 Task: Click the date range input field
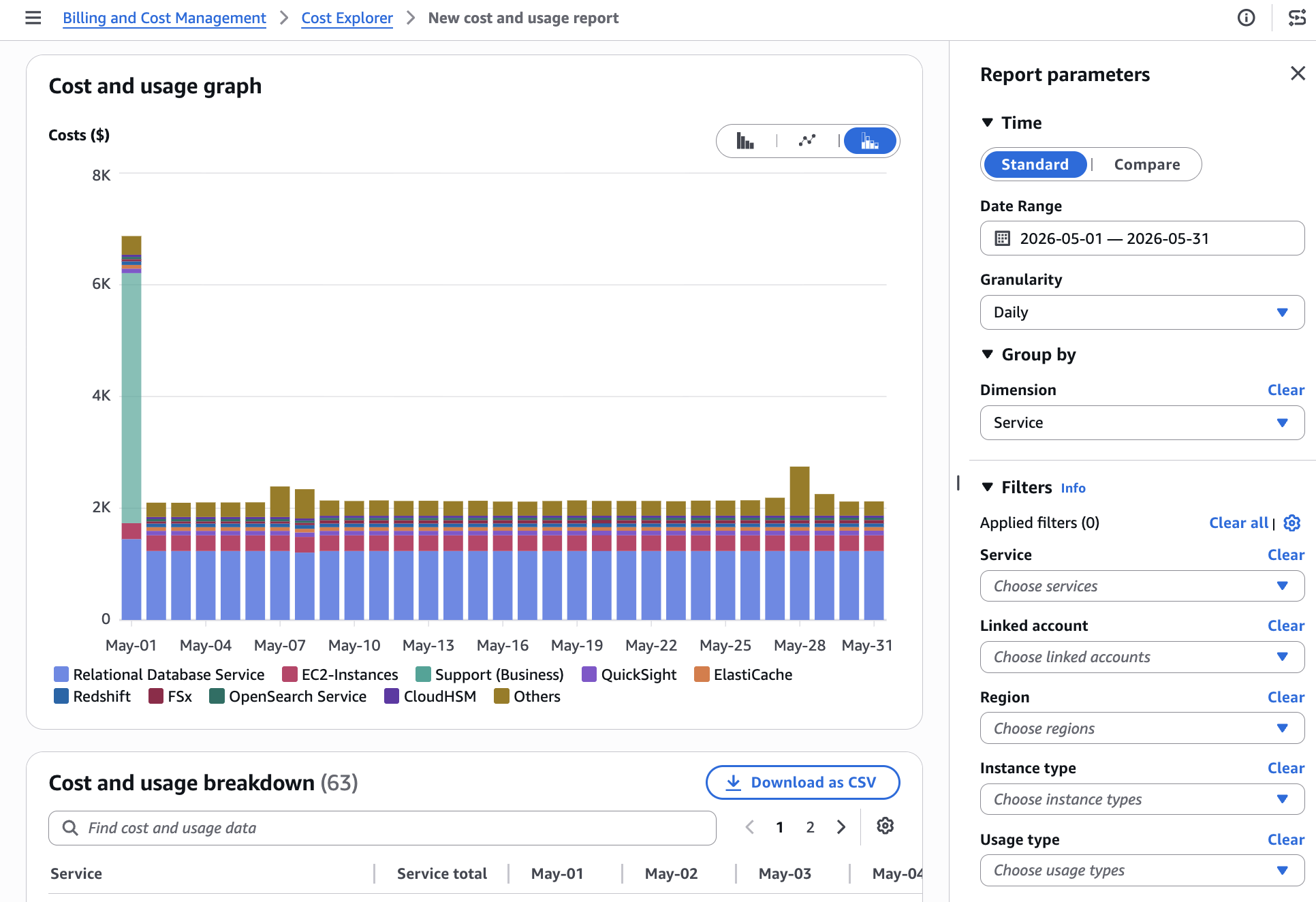pos(1142,238)
